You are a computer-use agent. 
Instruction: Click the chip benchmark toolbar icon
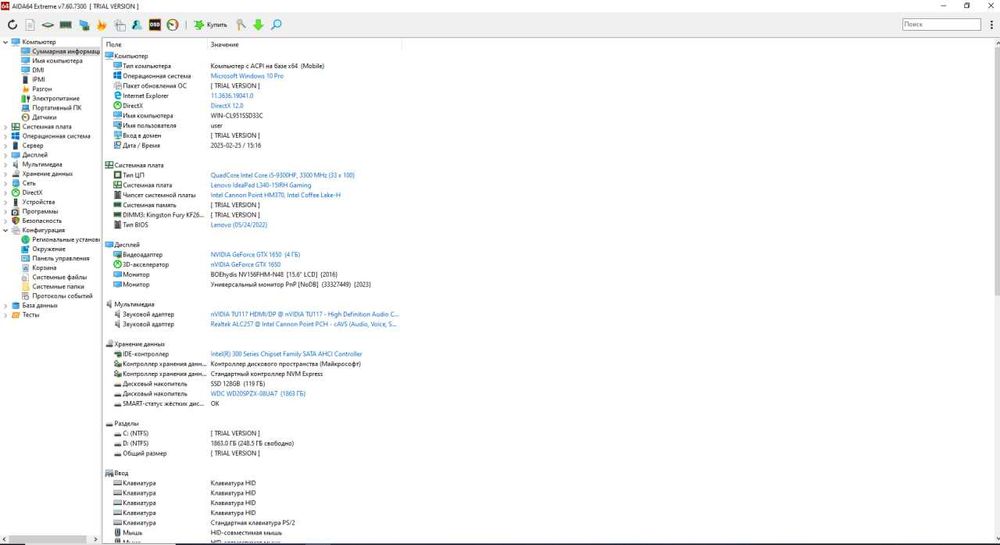48,25
